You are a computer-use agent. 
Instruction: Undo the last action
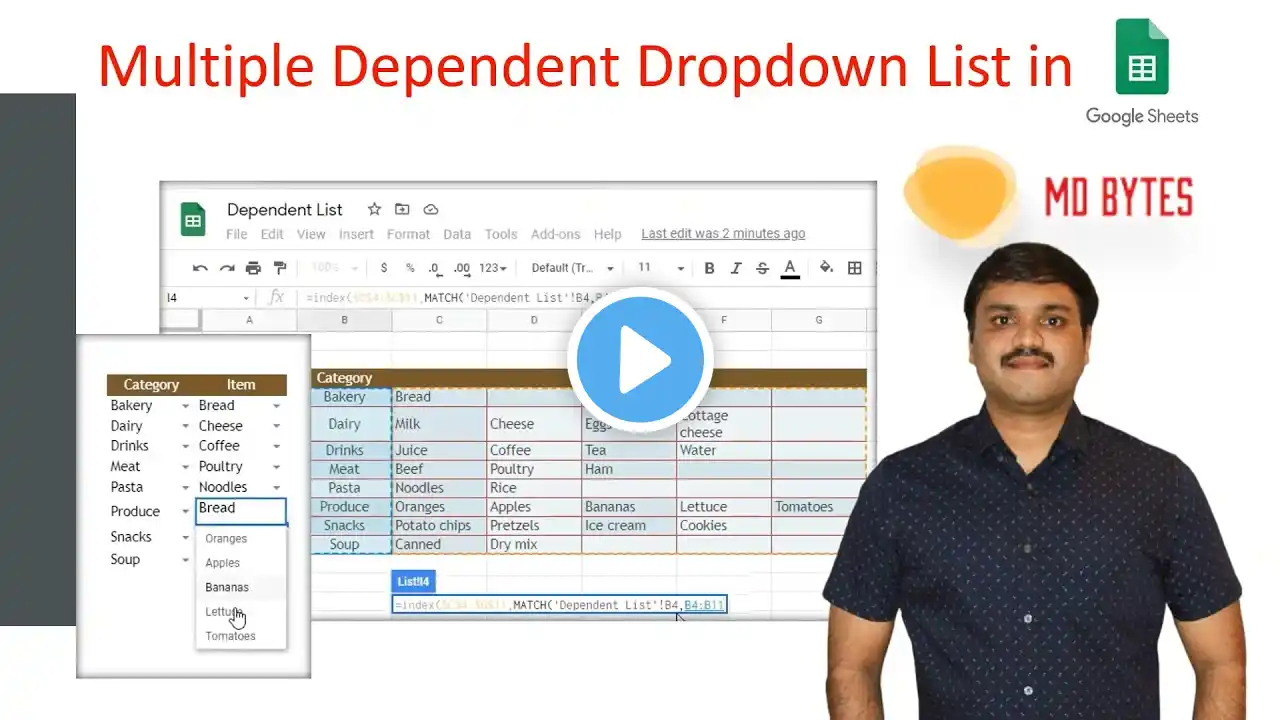[200, 268]
